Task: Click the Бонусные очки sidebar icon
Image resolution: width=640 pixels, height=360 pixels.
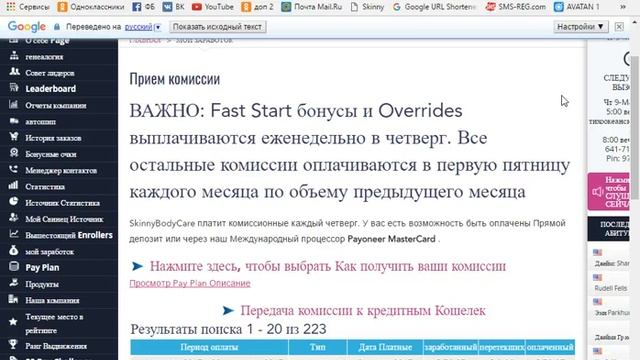Action: coord(14,153)
